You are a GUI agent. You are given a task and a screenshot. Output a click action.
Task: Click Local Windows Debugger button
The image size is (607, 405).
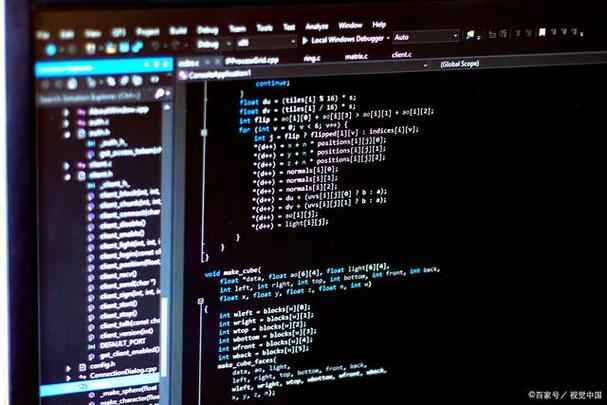[347, 39]
